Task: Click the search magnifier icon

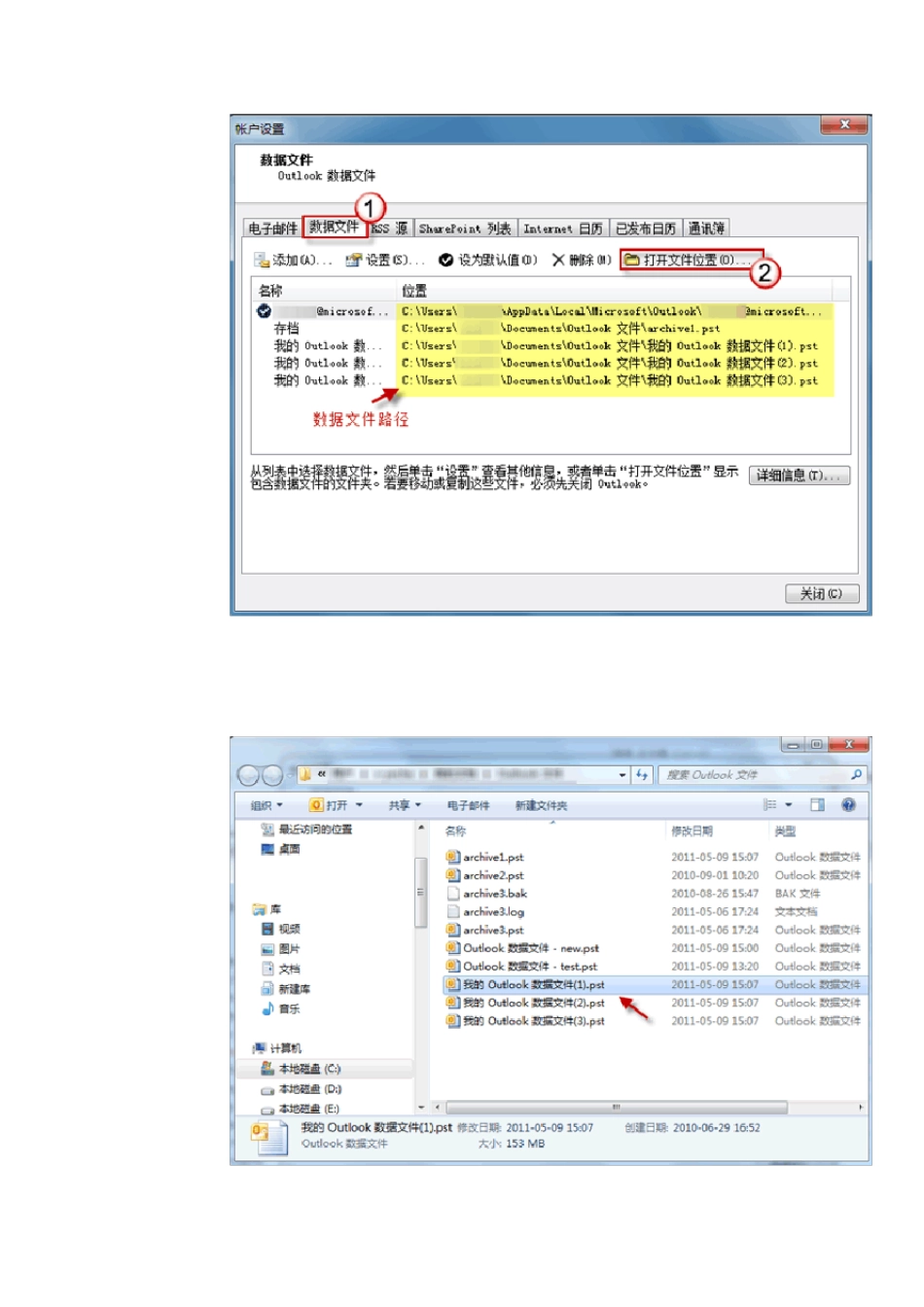Action: 856,775
